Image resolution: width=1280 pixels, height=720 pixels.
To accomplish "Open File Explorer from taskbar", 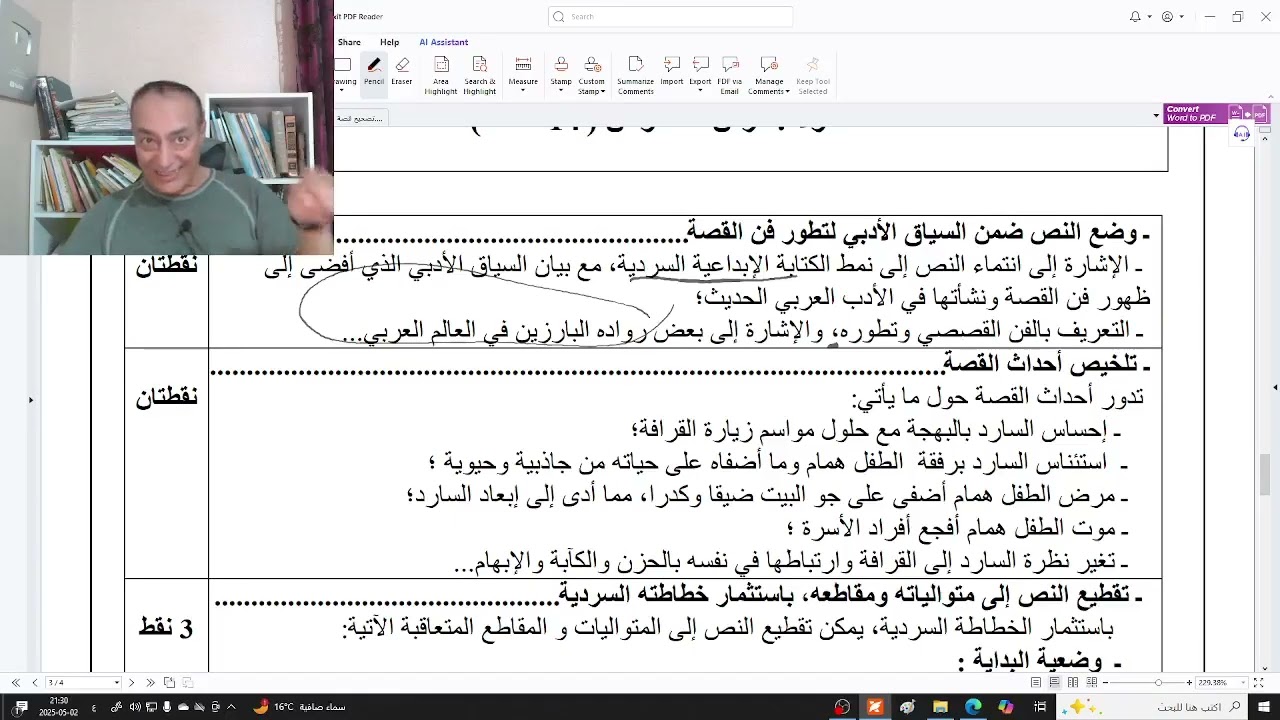I will (x=941, y=707).
